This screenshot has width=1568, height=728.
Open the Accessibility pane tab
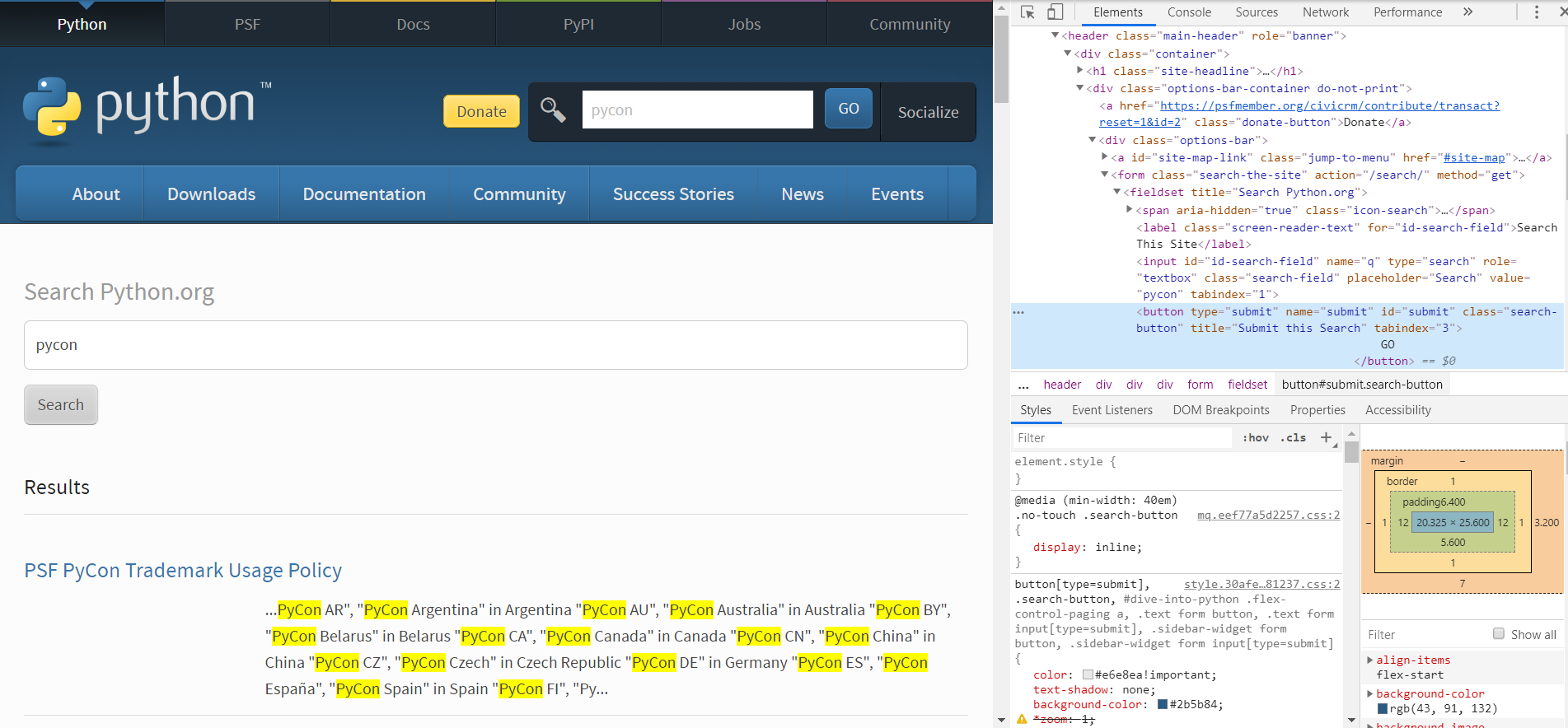tap(1397, 410)
